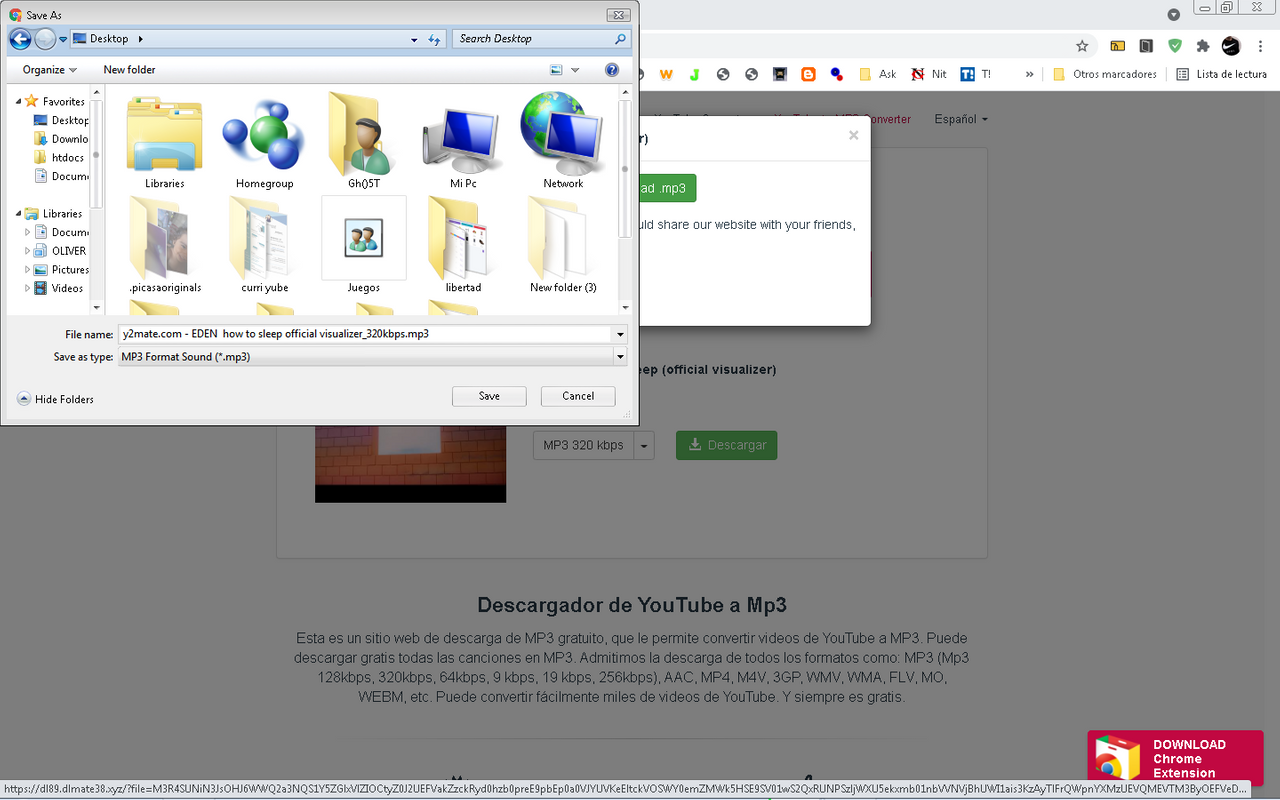
Task: Open the Ask bookmark folder
Action: 878,74
